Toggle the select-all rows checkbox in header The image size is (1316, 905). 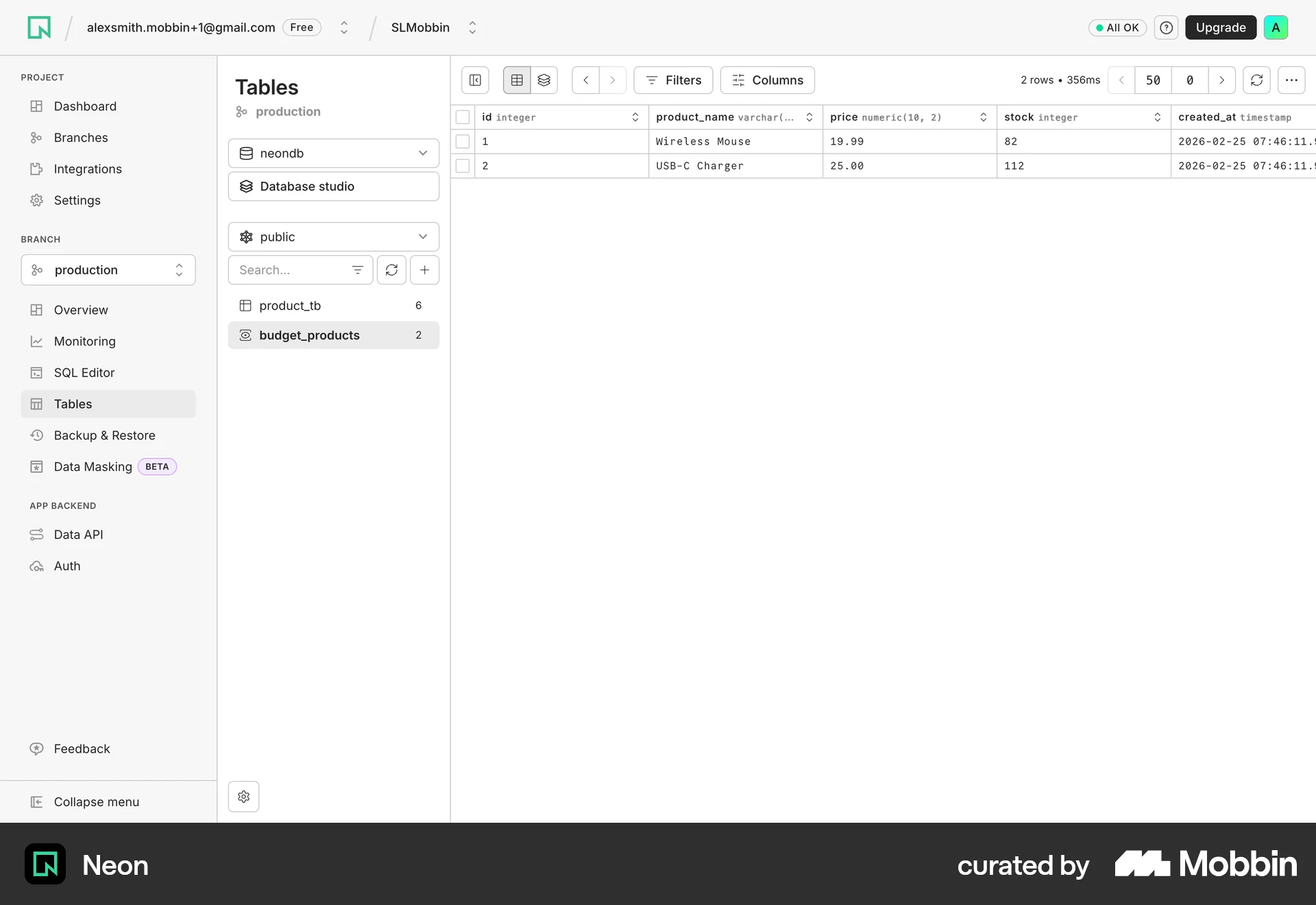[463, 117]
